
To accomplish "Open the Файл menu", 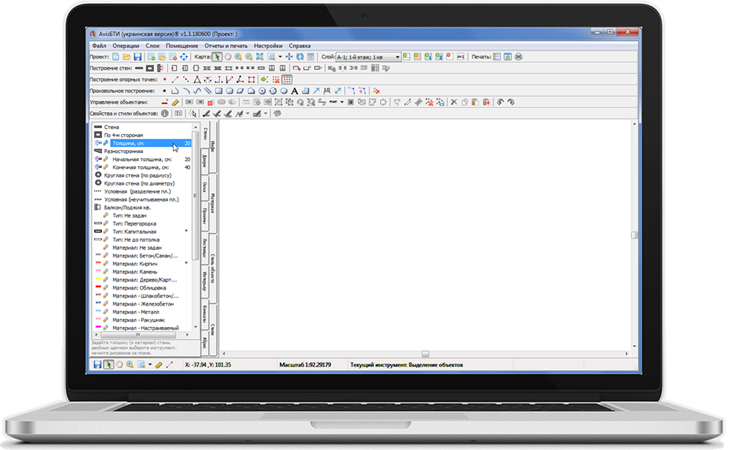I will pyautogui.click(x=98, y=46).
